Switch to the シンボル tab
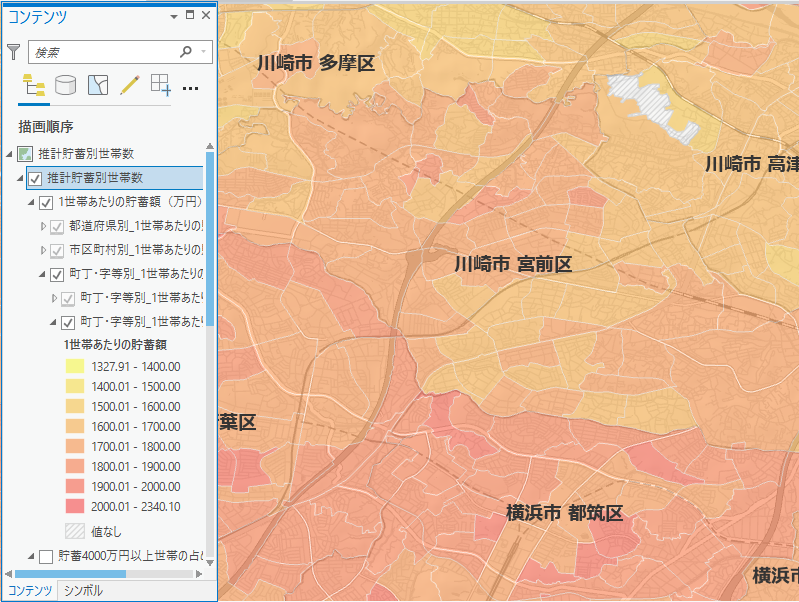The height and width of the screenshot is (602, 799). (x=83, y=590)
